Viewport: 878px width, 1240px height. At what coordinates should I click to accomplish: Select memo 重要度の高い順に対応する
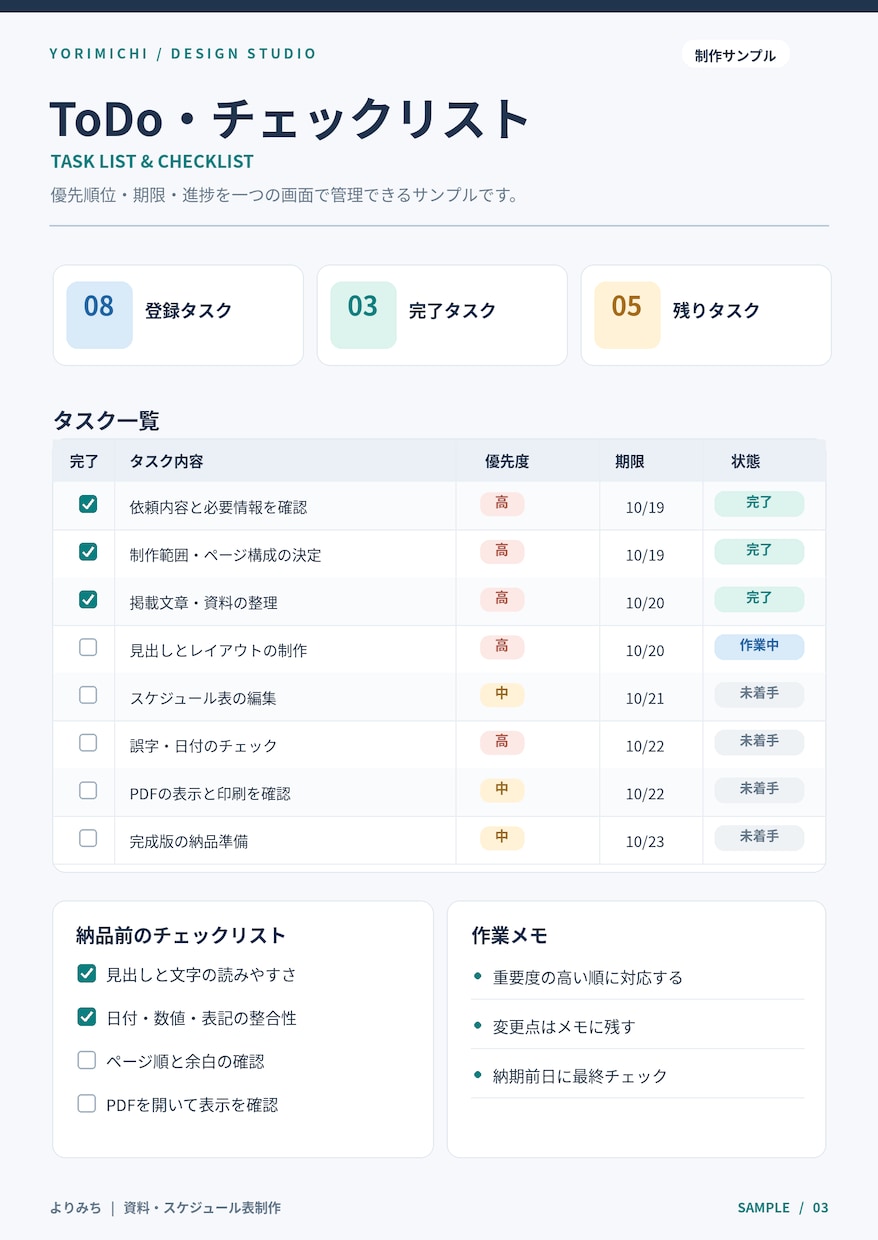(x=588, y=977)
